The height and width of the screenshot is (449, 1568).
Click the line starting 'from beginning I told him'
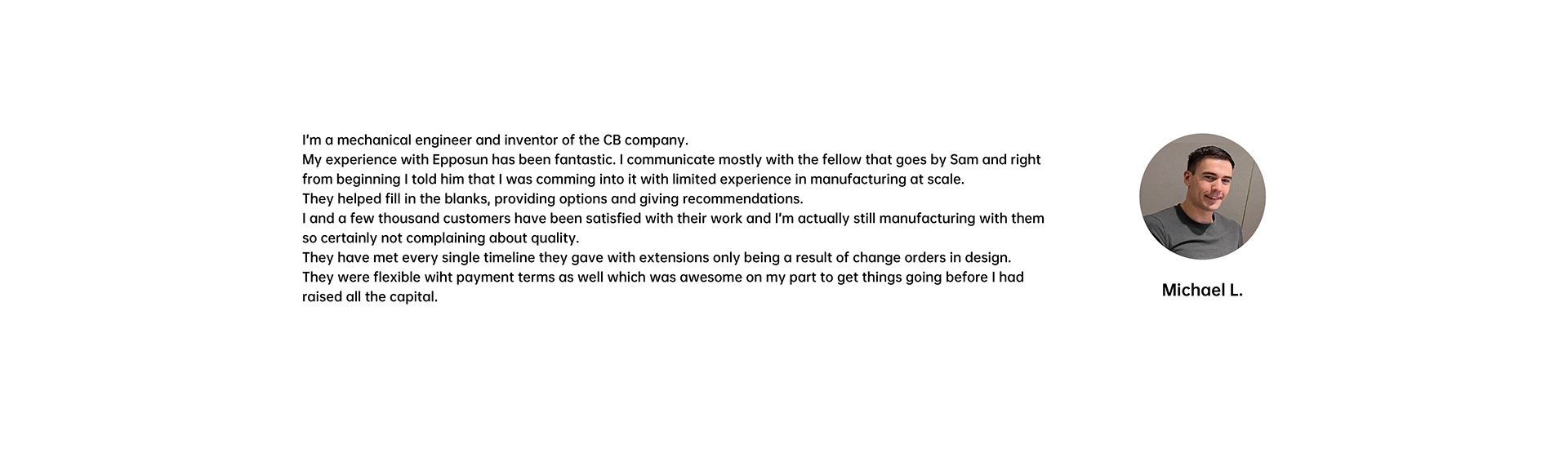633,180
